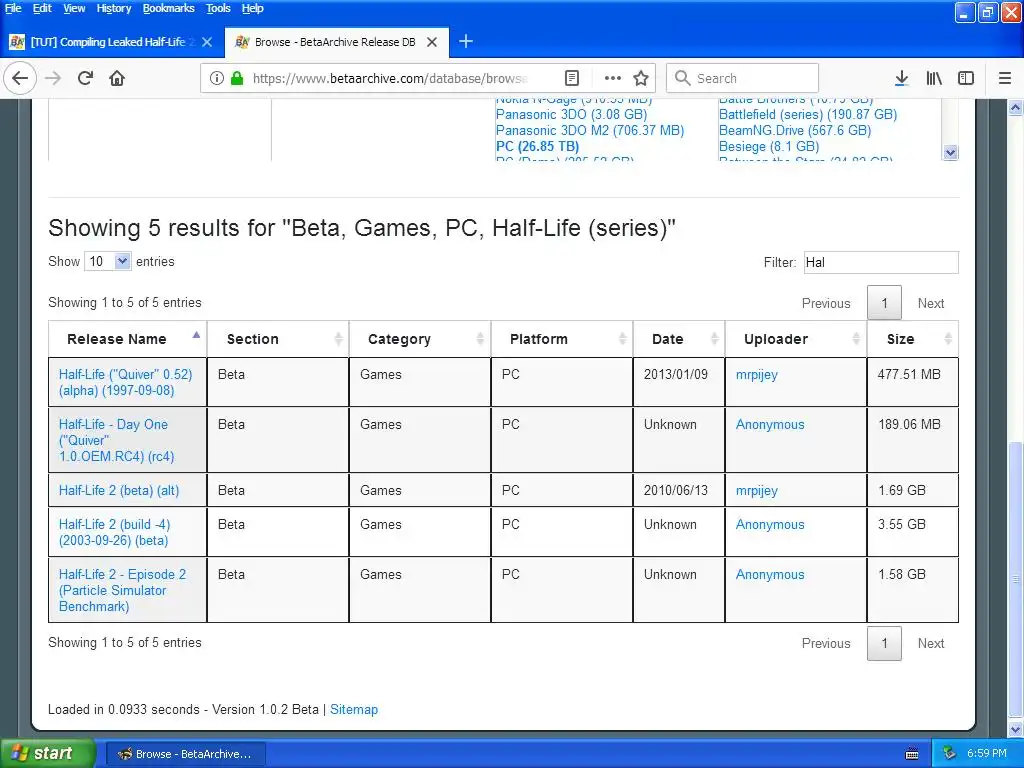The height and width of the screenshot is (768, 1024).
Task: Open the Show entries dropdown
Action: click(108, 261)
